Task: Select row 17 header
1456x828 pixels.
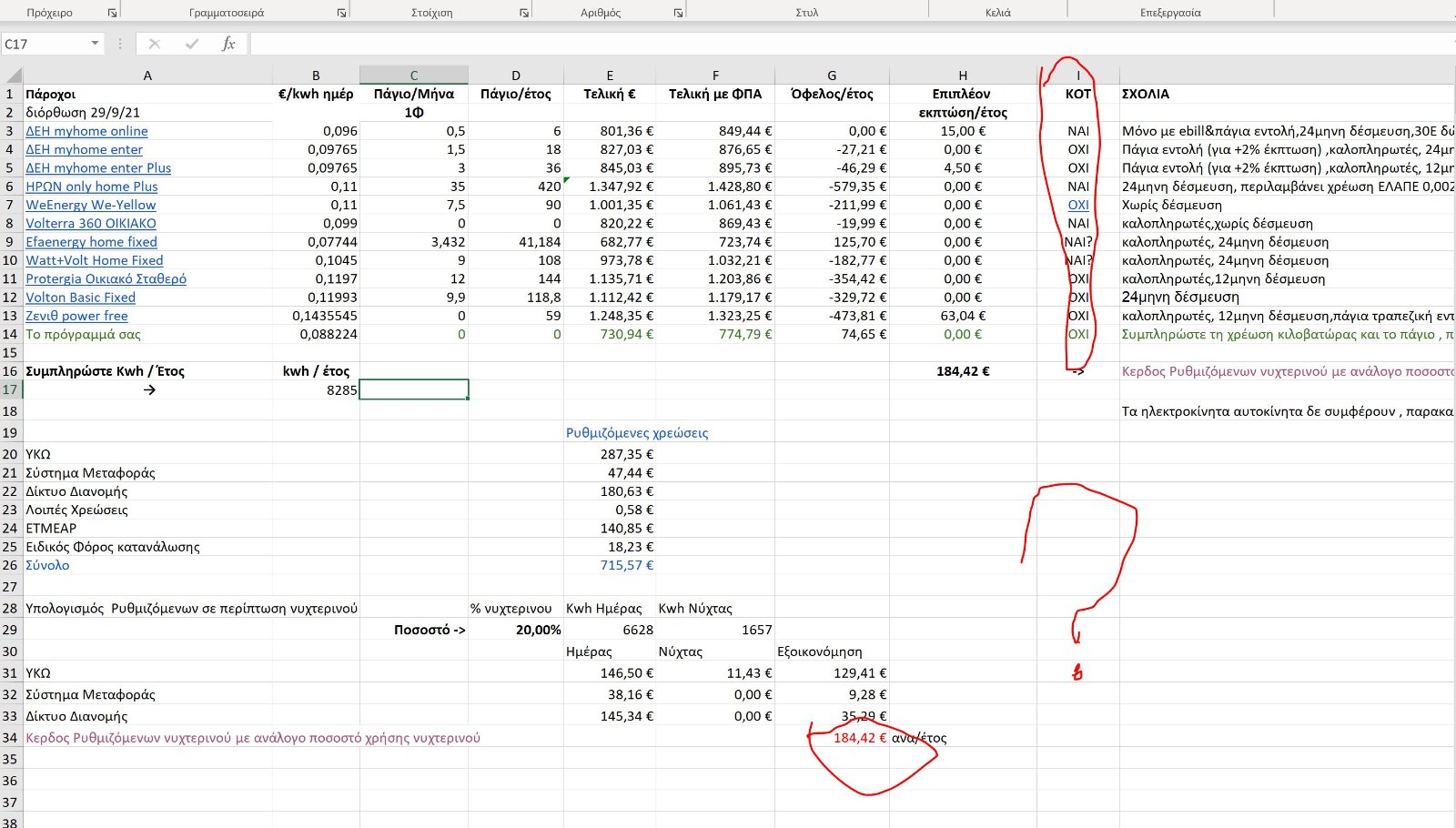Action: click(11, 389)
